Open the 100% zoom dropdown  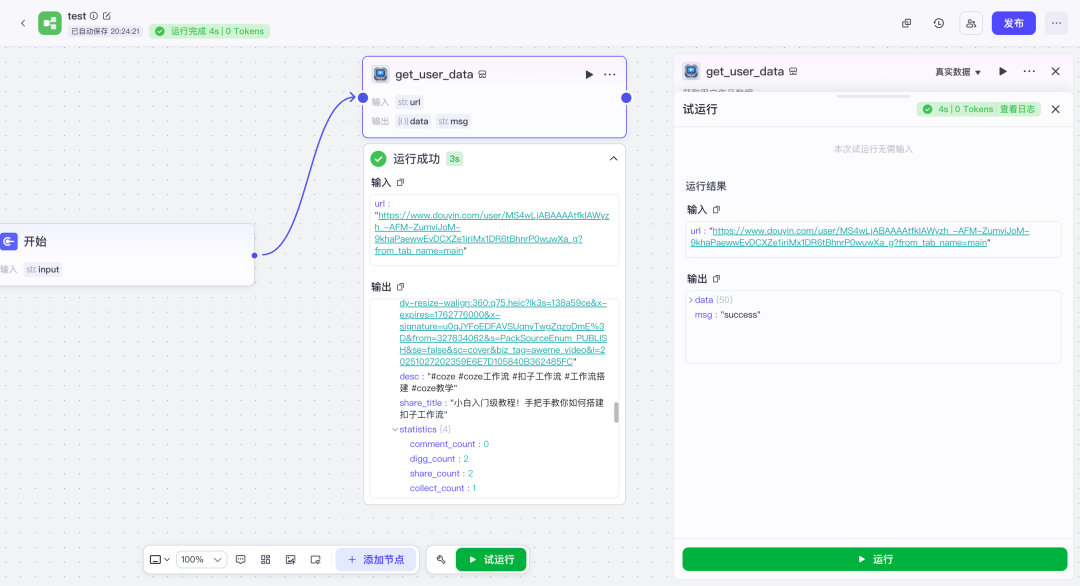click(203, 560)
